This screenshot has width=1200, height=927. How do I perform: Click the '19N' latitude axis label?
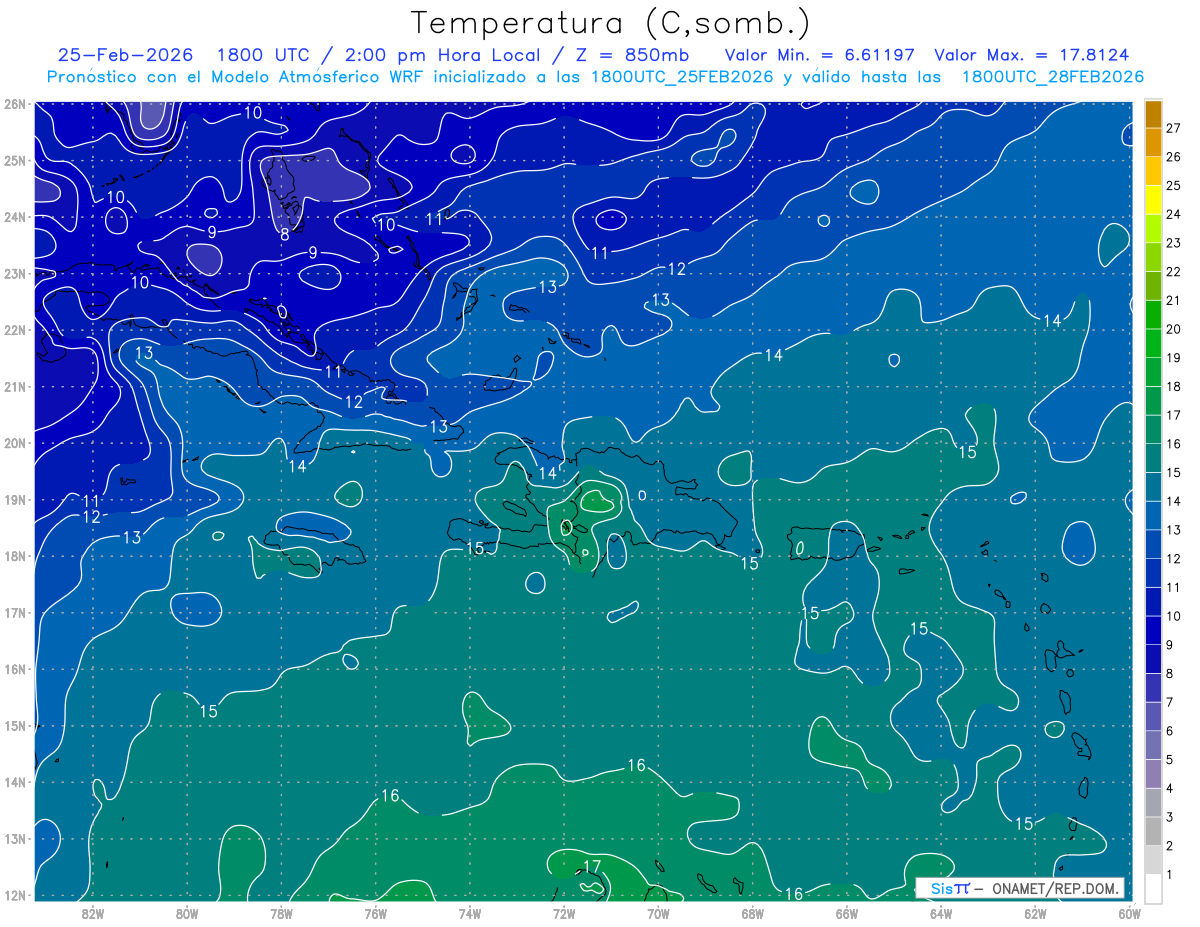pos(14,499)
